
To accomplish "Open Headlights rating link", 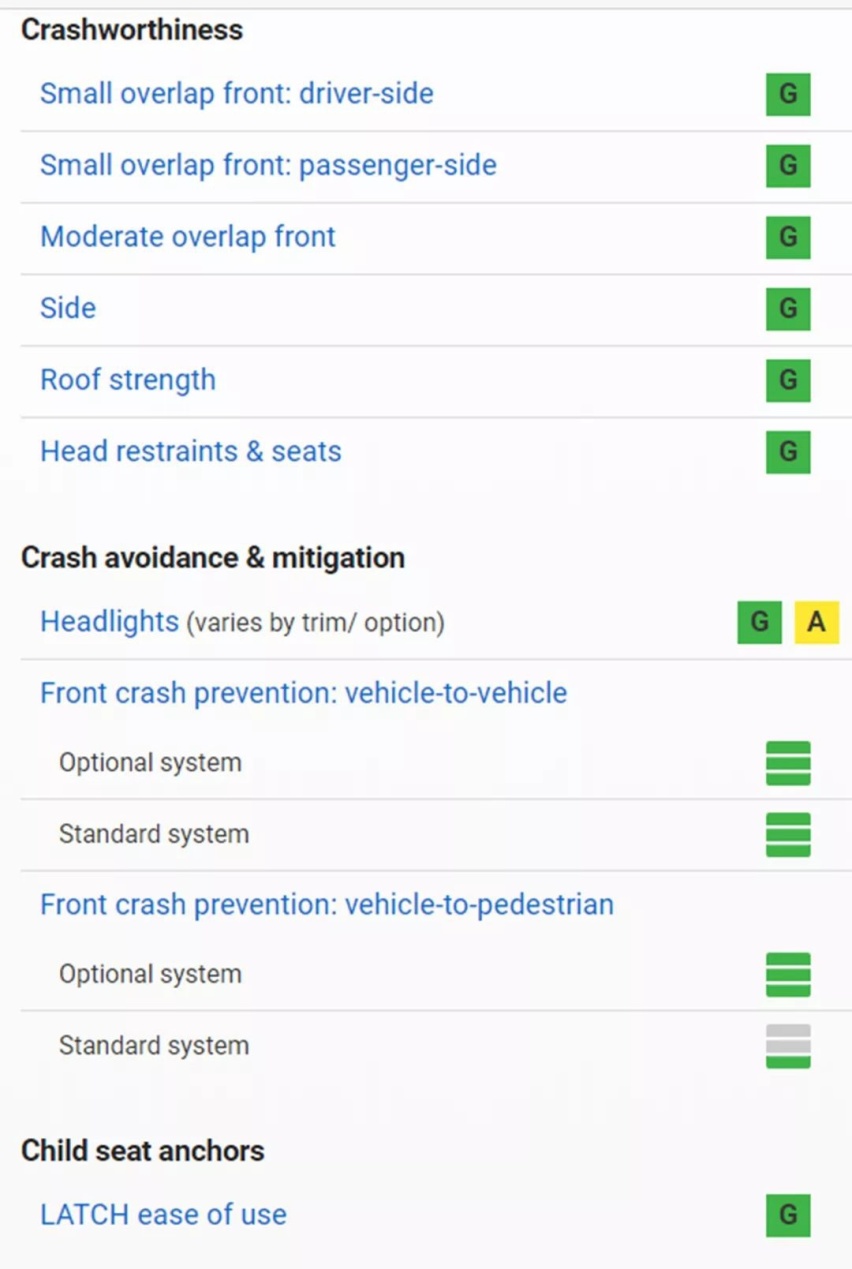I will pyautogui.click(x=109, y=622).
